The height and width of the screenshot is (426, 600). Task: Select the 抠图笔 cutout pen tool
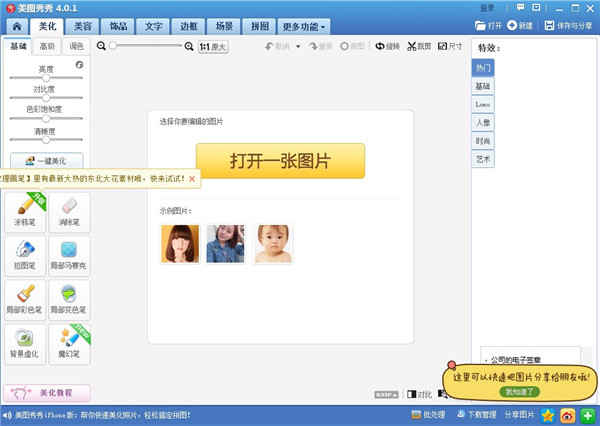25,255
